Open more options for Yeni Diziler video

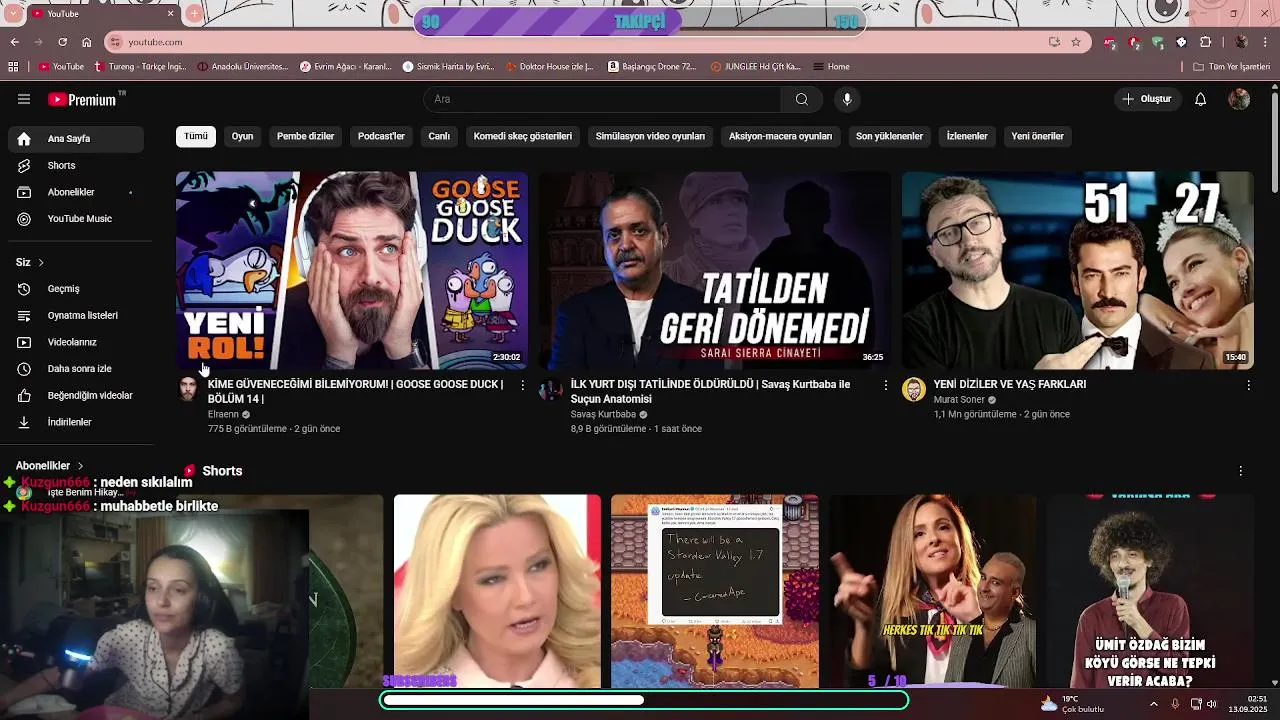click(1248, 385)
